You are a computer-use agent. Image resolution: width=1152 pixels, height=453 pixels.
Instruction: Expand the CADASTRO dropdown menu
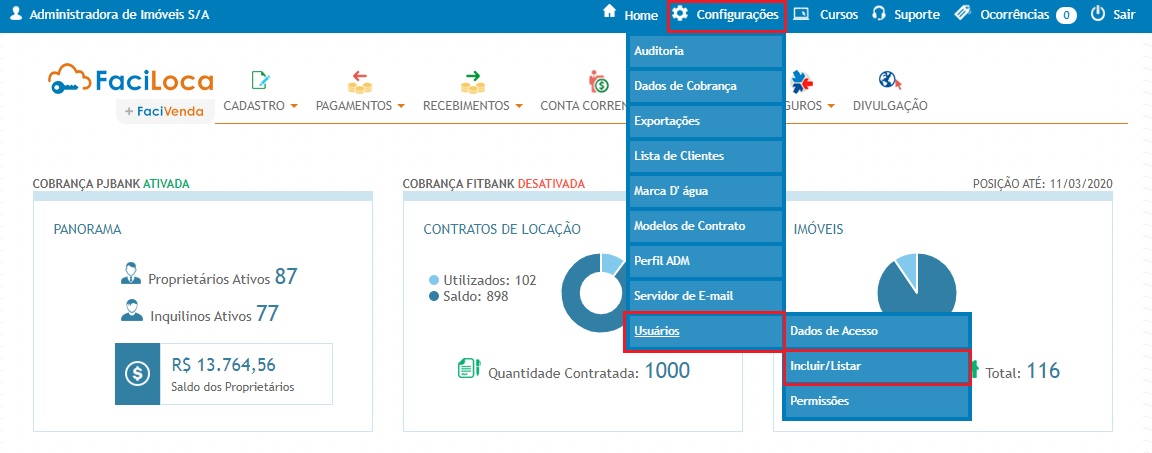pyautogui.click(x=261, y=105)
